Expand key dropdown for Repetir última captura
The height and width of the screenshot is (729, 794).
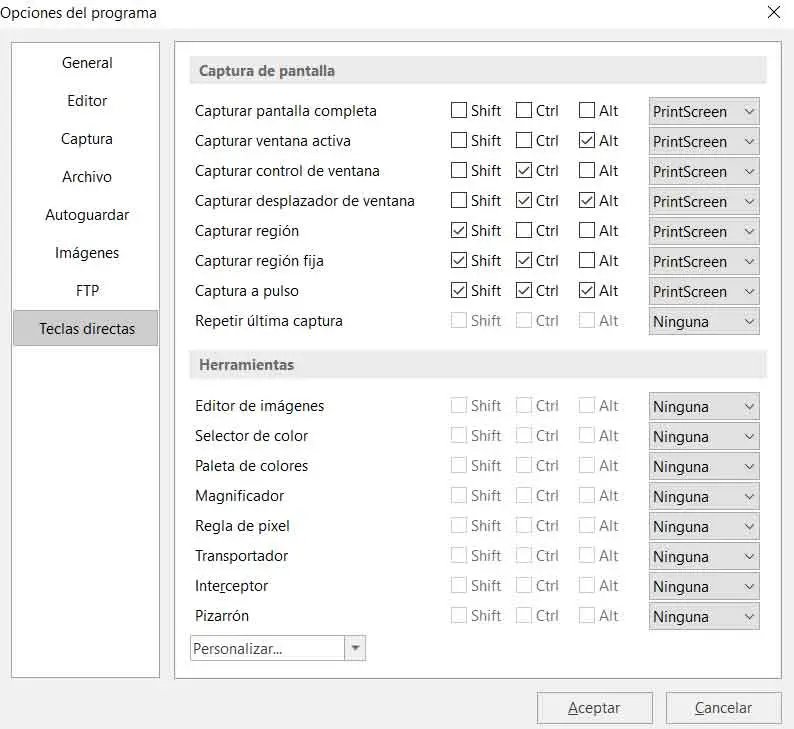[704, 322]
